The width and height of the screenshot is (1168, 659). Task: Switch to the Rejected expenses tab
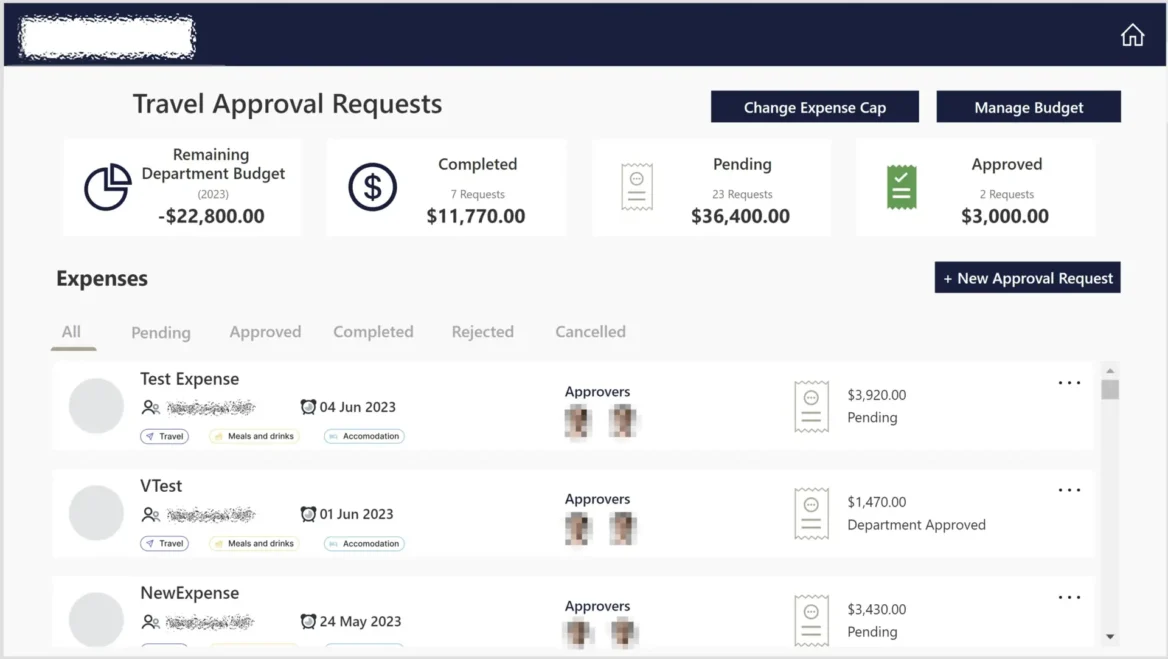tap(483, 332)
